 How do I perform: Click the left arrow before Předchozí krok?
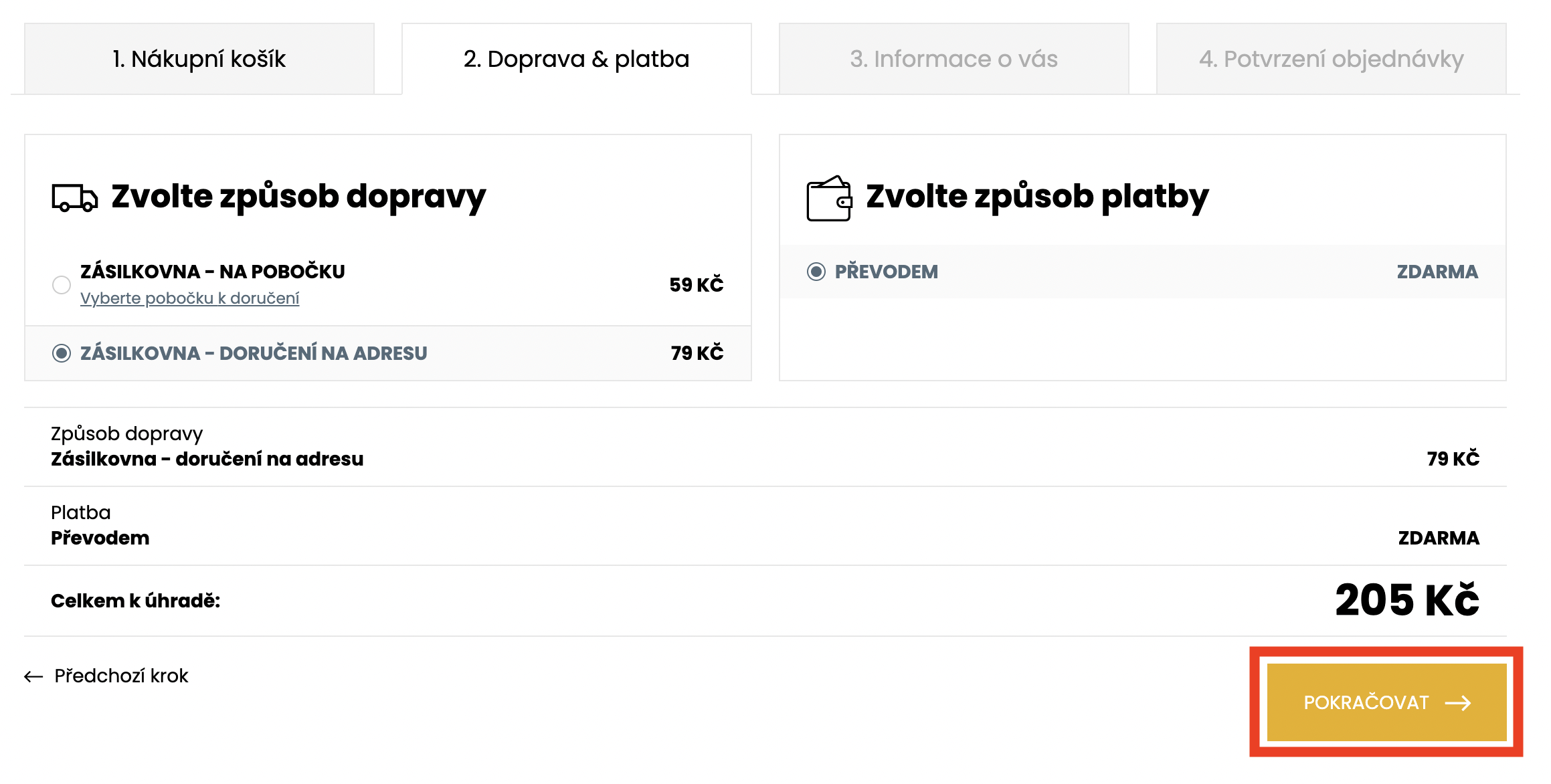pyautogui.click(x=33, y=677)
